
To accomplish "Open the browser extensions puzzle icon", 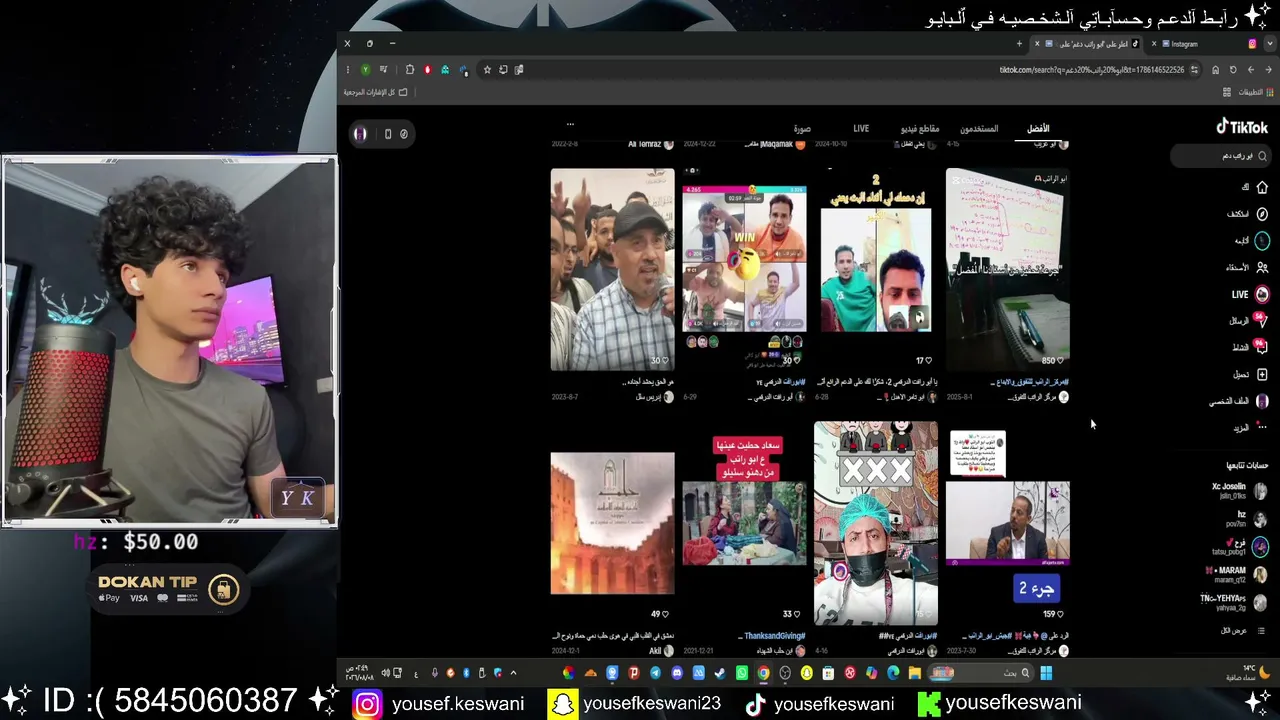I will [410, 70].
